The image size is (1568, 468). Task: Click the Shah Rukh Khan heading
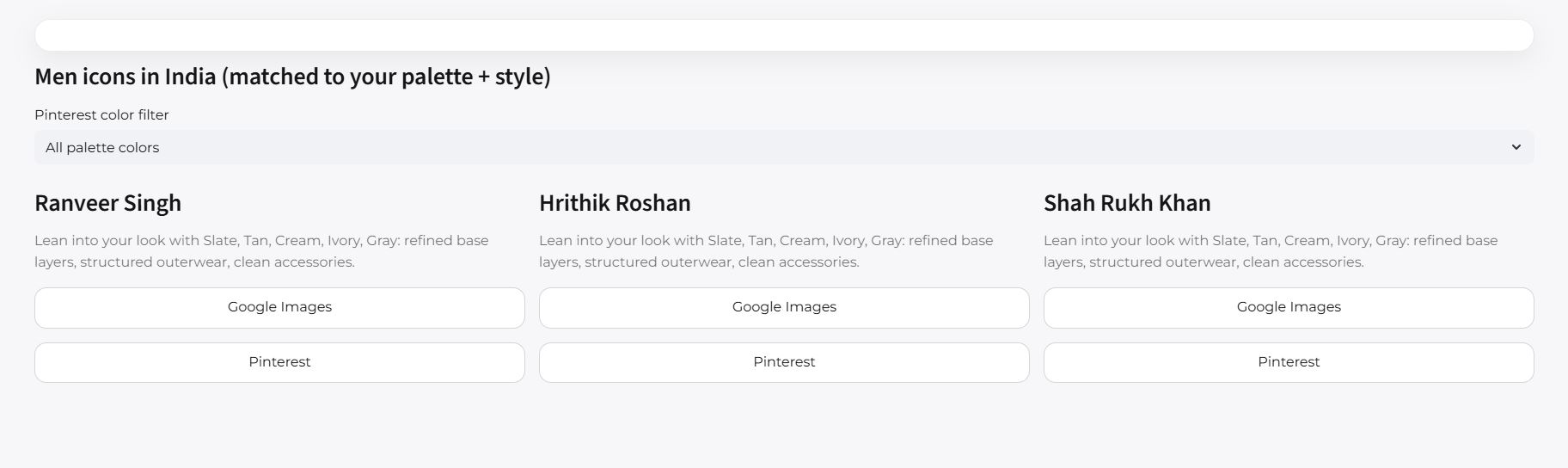(x=1127, y=203)
